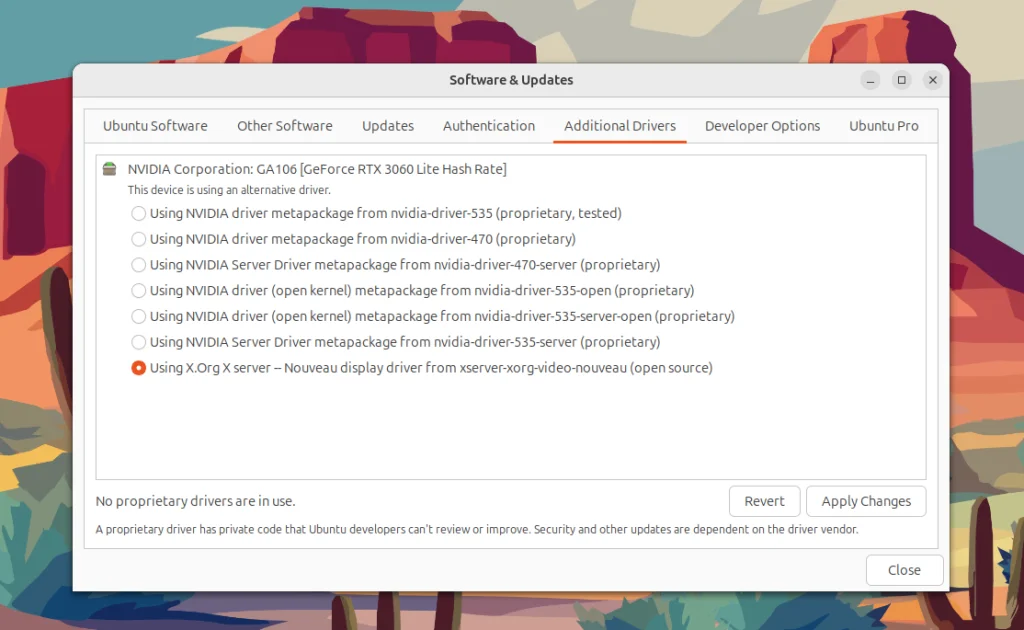Image resolution: width=1024 pixels, height=630 pixels.
Task: Click the 'No proprietary drivers are in use' status
Action: tap(195, 501)
